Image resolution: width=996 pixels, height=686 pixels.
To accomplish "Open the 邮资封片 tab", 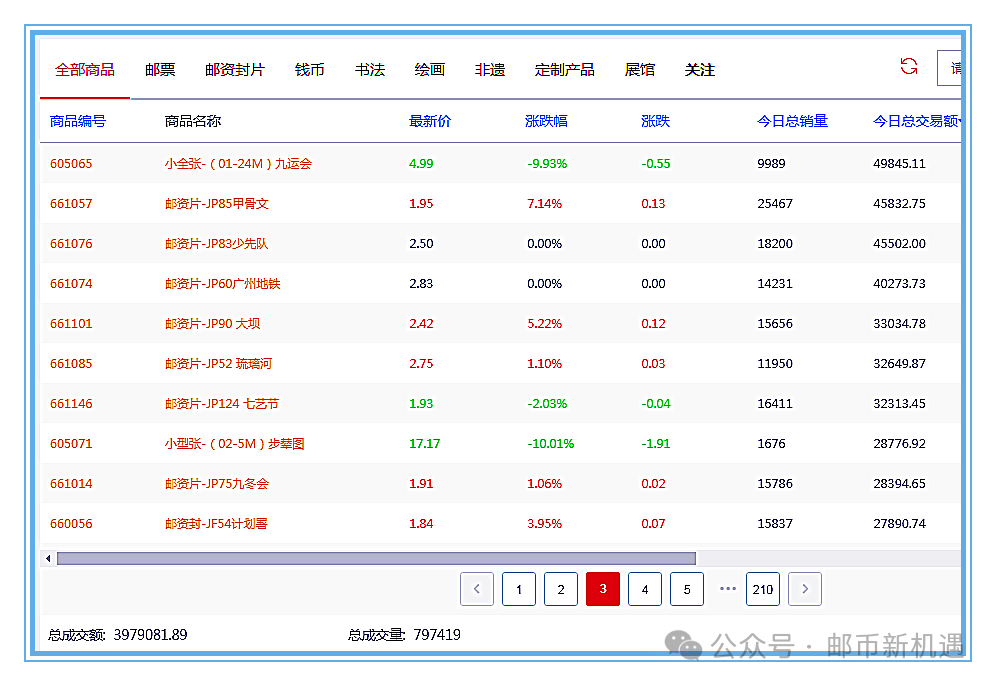I will click(x=235, y=70).
